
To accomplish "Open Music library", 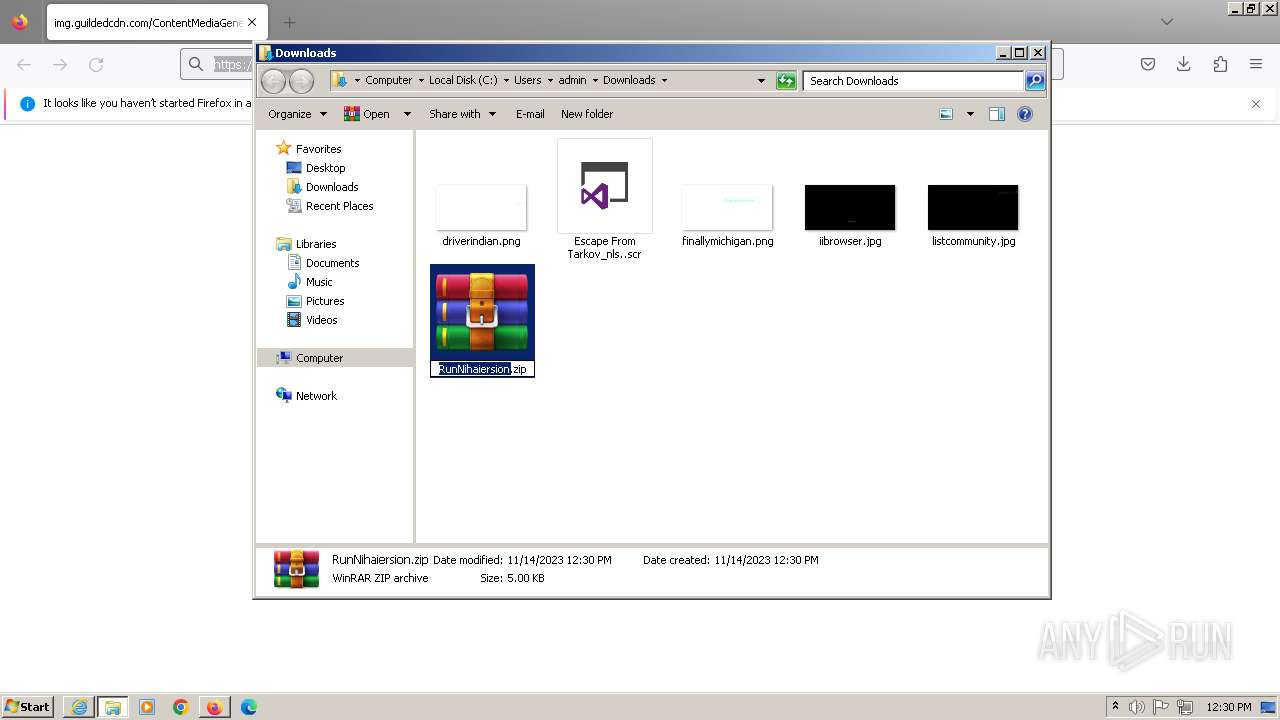I will [319, 282].
